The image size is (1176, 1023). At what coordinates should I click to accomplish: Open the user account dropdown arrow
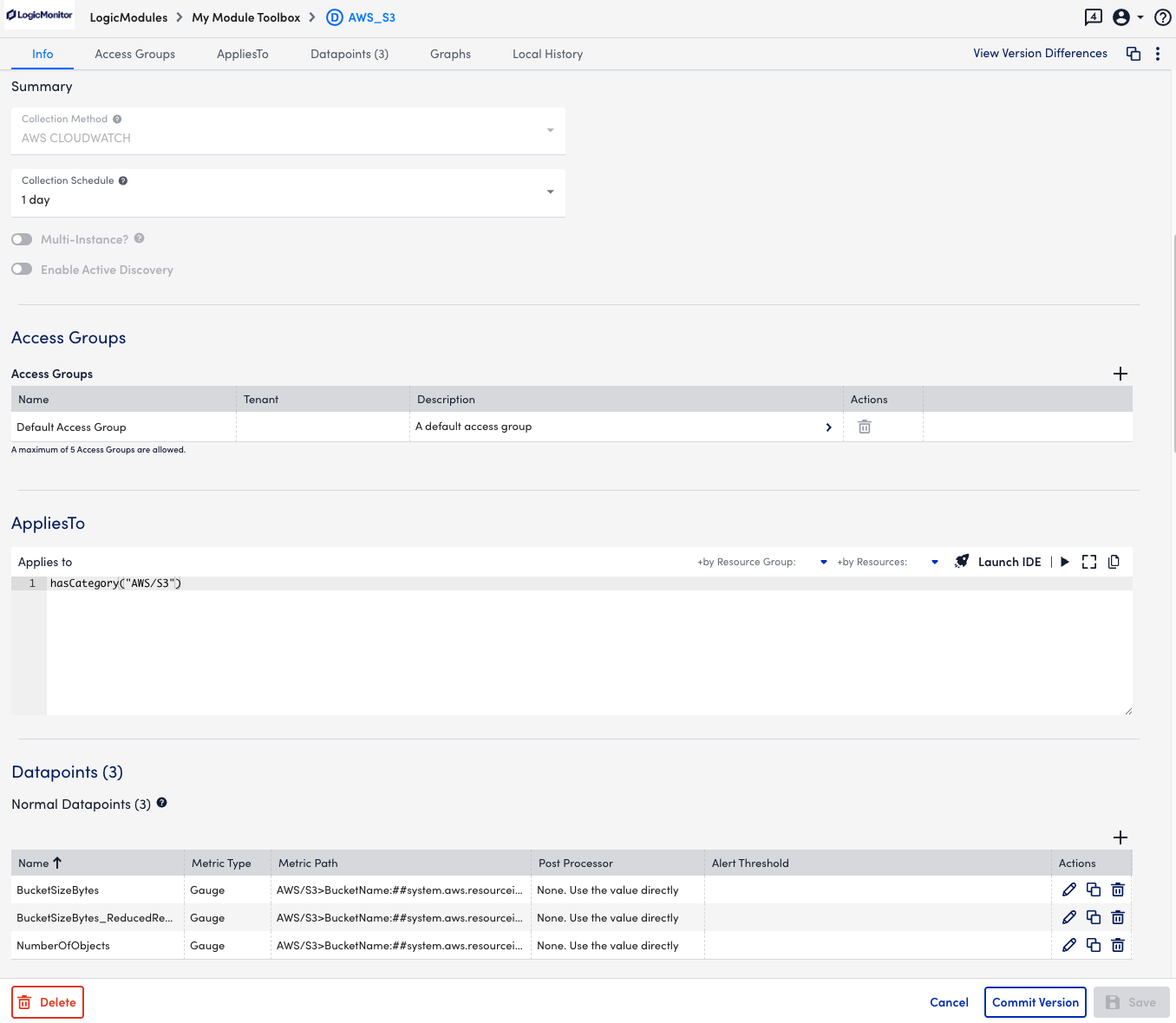(x=1140, y=17)
